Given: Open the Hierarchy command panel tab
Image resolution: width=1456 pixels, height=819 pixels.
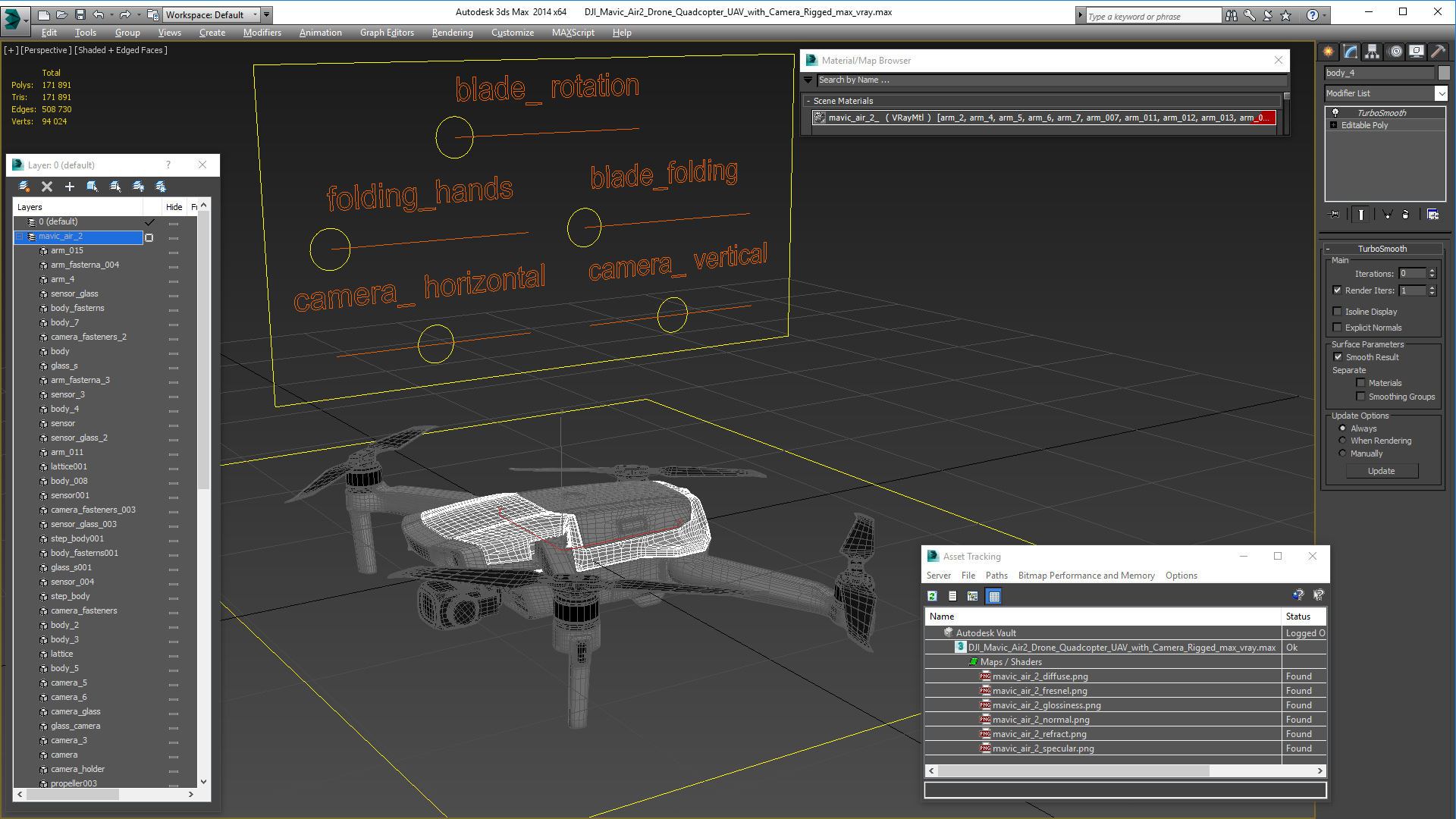Looking at the screenshot, I should (x=1373, y=52).
